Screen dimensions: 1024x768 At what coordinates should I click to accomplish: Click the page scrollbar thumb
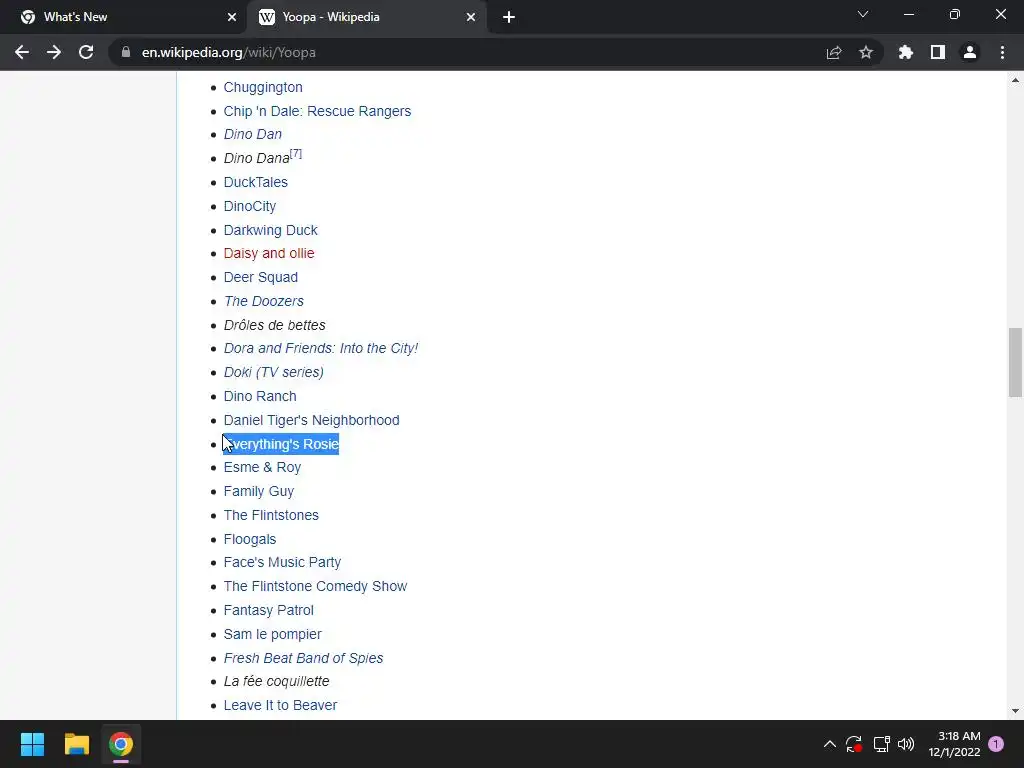point(1015,362)
